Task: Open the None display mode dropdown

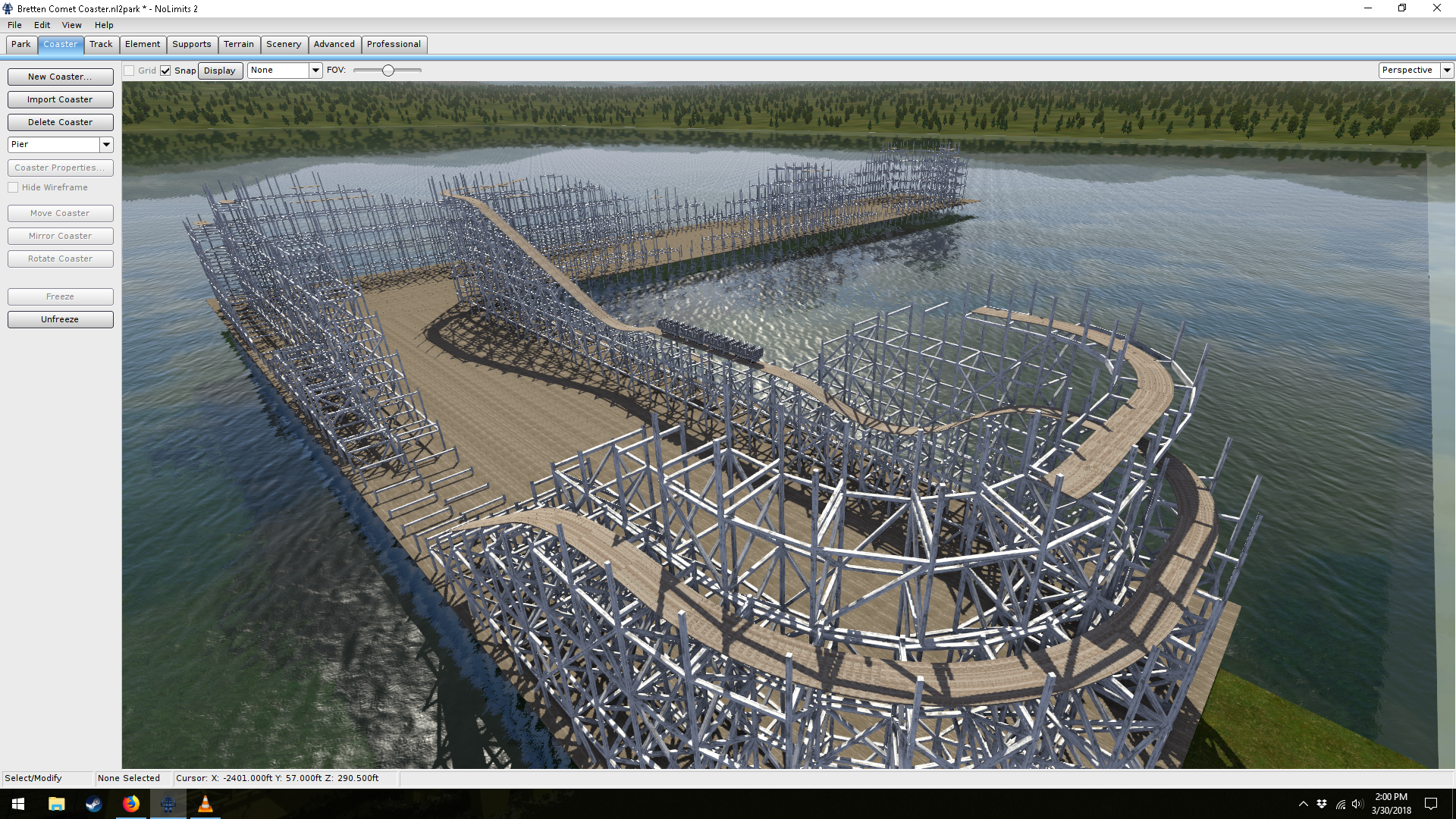Action: 315,71
